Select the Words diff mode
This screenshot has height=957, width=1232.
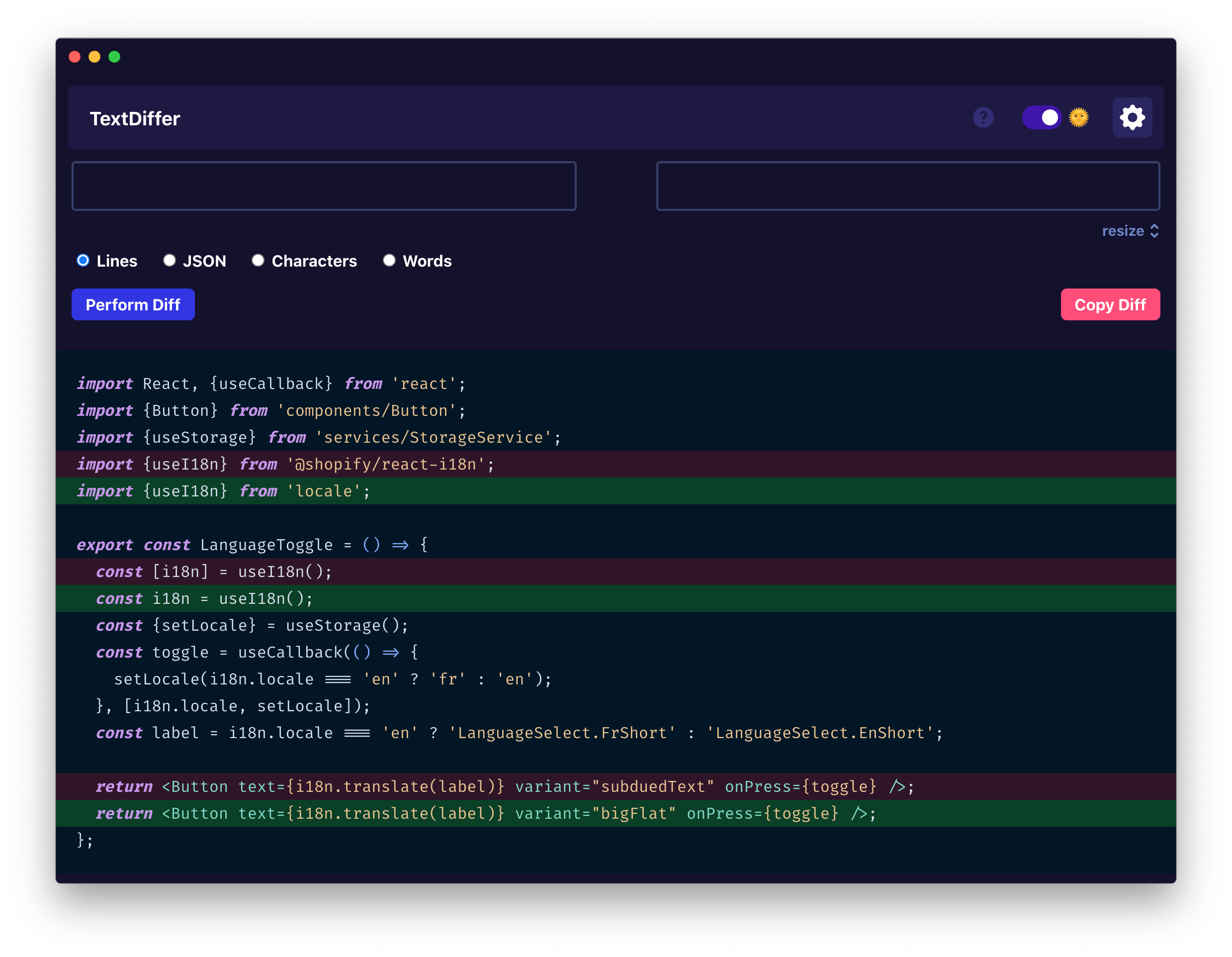point(389,260)
